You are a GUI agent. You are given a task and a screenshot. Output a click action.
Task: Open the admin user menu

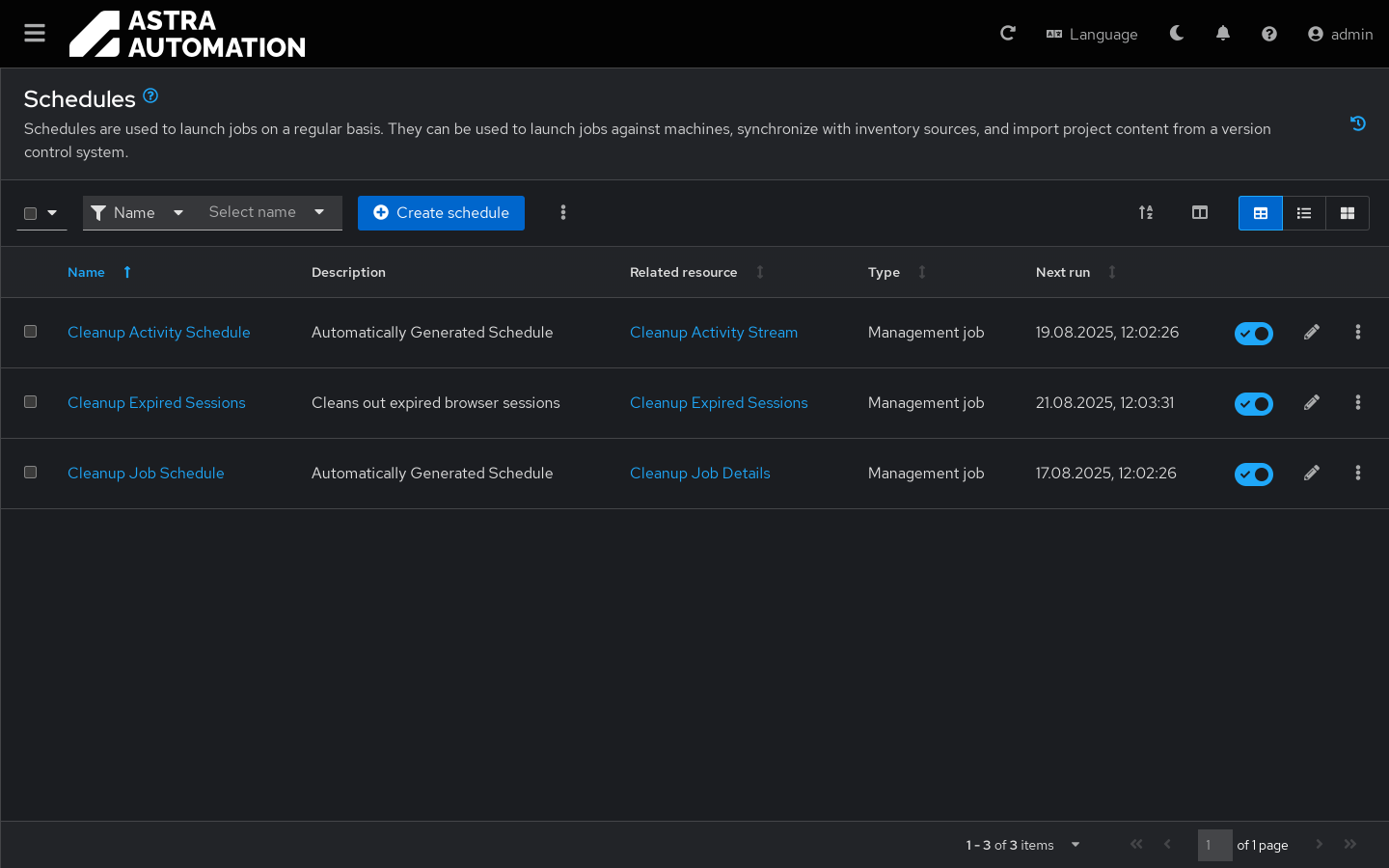1340,34
